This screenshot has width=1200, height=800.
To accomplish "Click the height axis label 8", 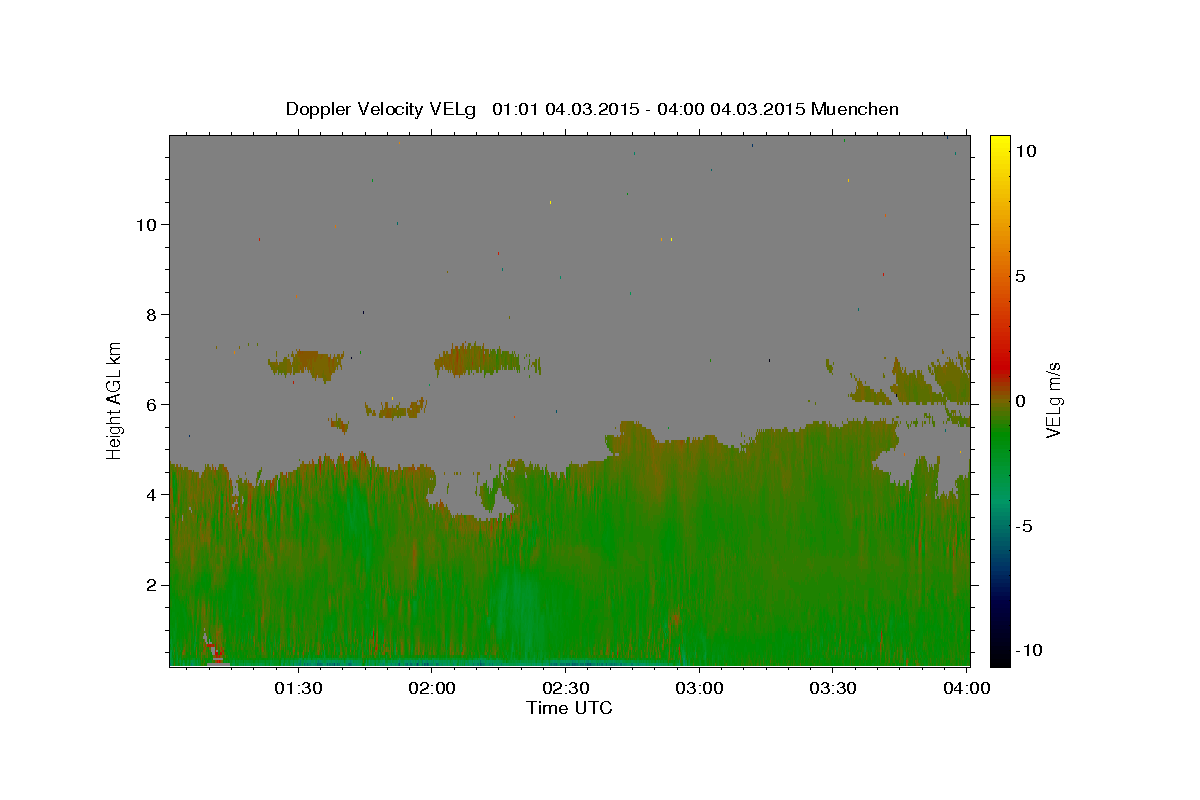I will 149,314.
